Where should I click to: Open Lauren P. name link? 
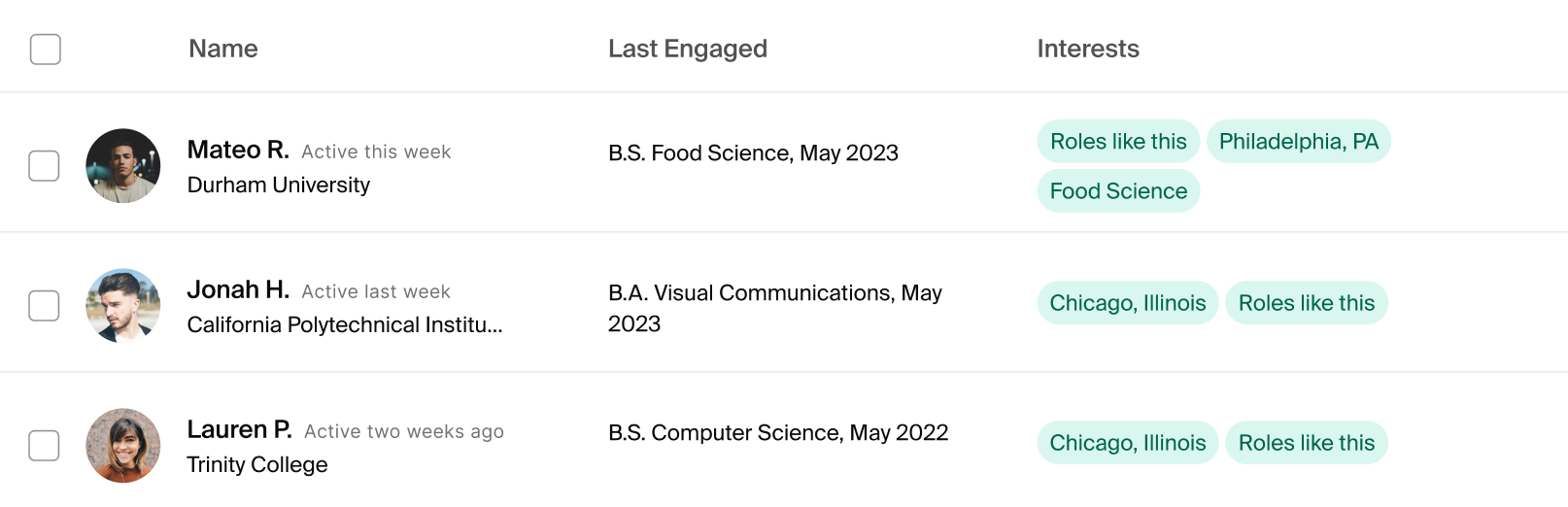point(239,430)
